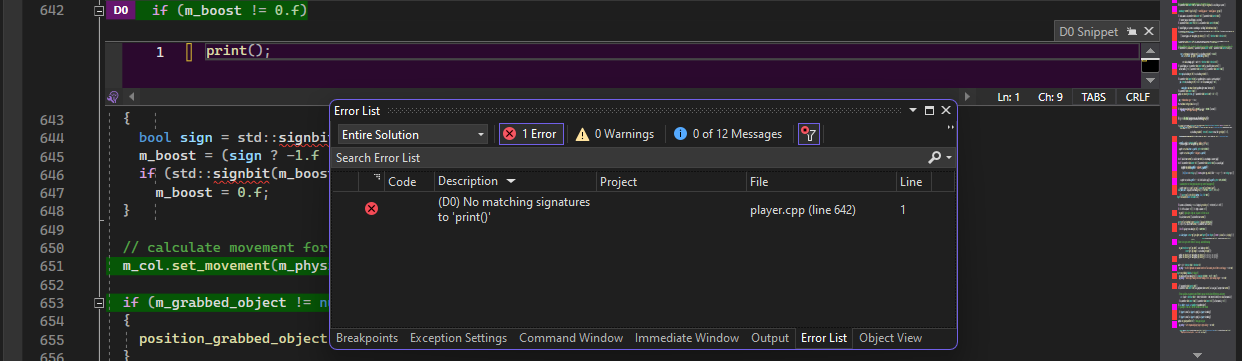Click player.cpp (line 642) file entry

coord(803,210)
